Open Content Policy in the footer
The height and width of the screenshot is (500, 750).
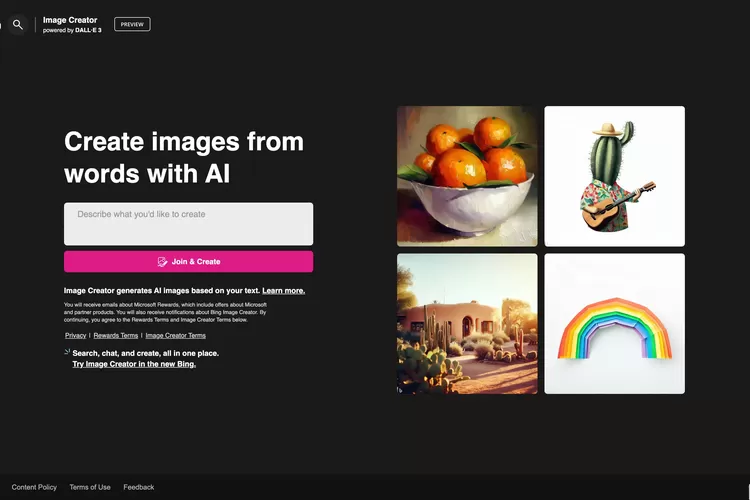click(34, 487)
